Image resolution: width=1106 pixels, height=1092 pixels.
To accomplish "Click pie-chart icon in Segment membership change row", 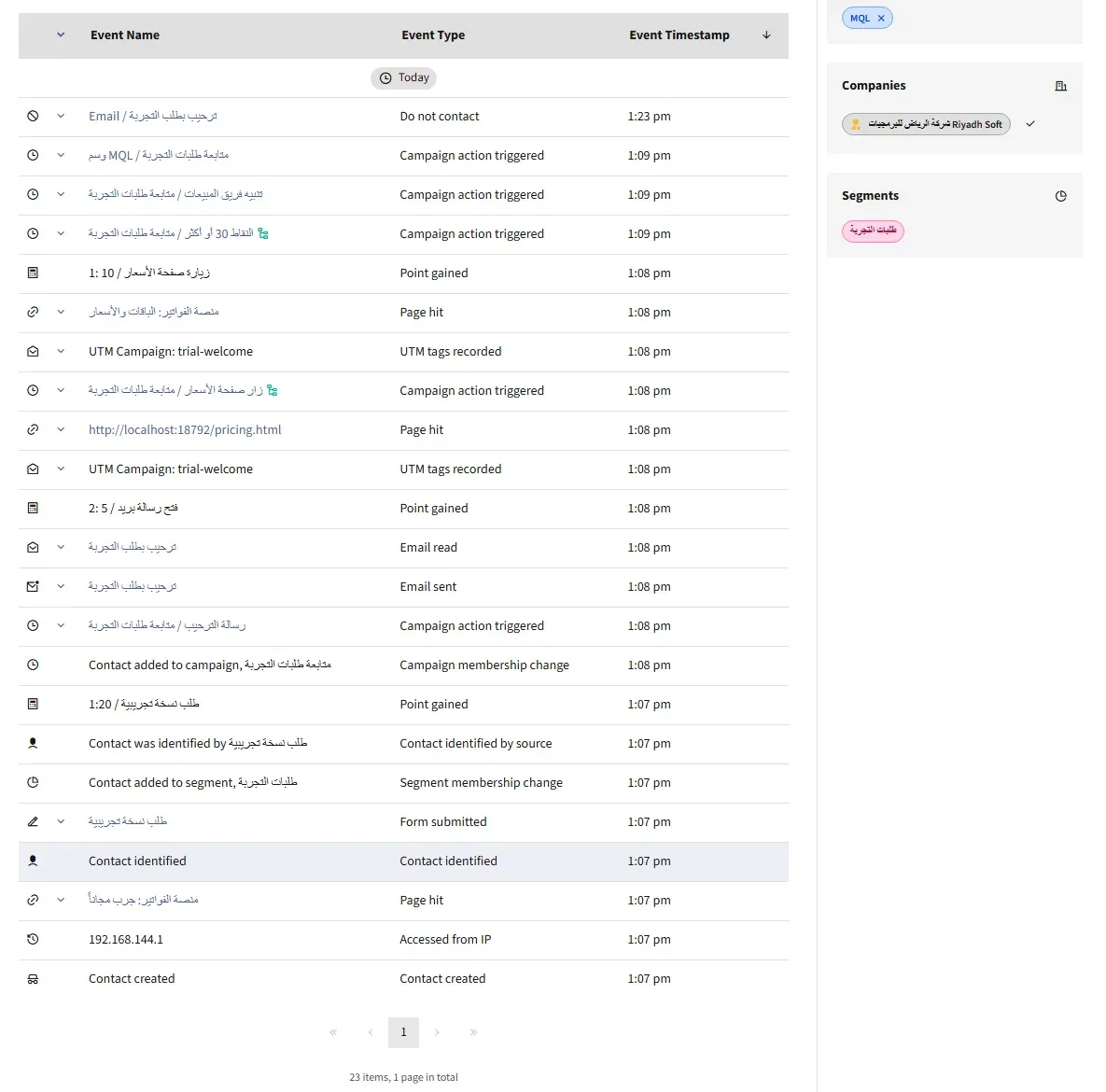I will (33, 782).
